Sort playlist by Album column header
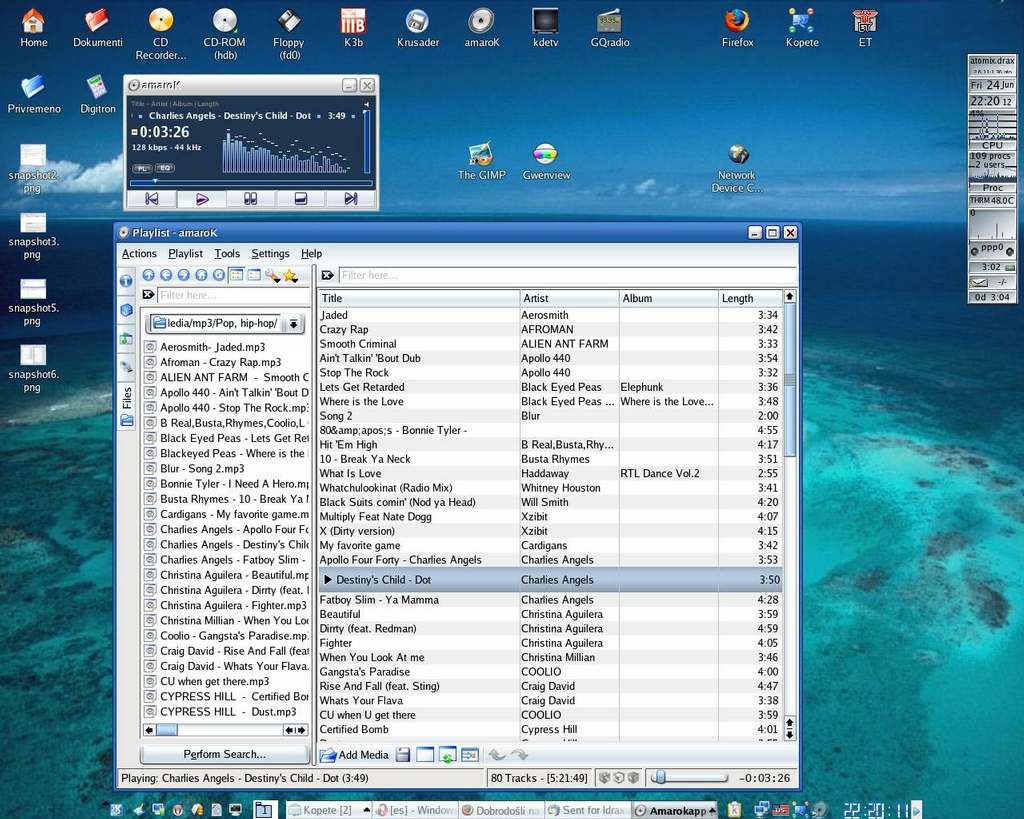 (x=669, y=298)
